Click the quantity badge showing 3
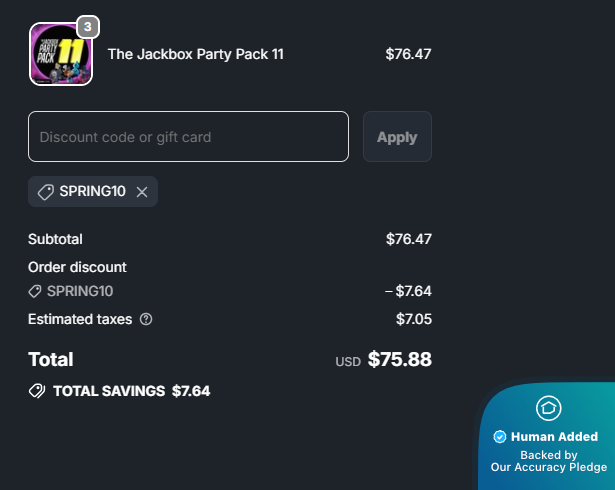The height and width of the screenshot is (490, 615). tap(88, 26)
